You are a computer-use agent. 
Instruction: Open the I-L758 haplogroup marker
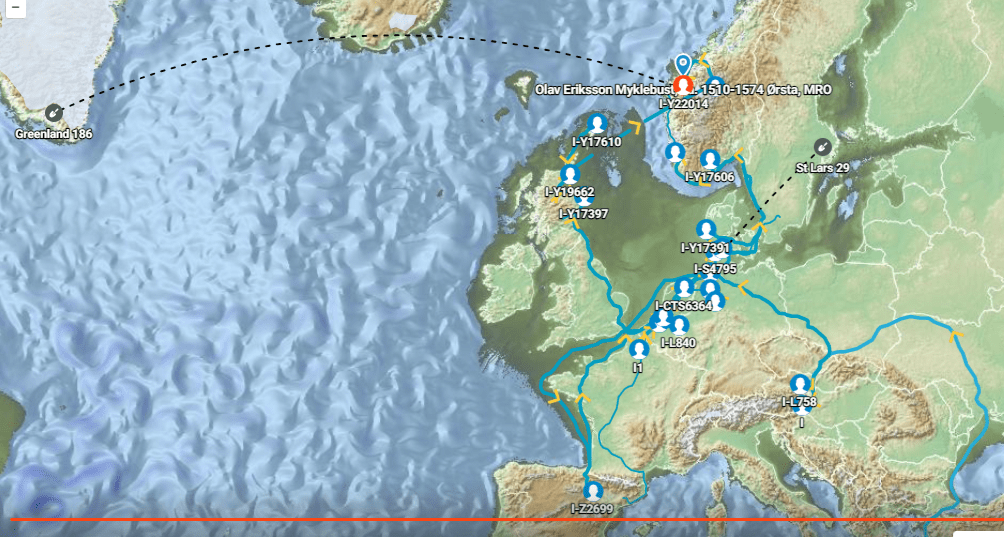pos(799,385)
